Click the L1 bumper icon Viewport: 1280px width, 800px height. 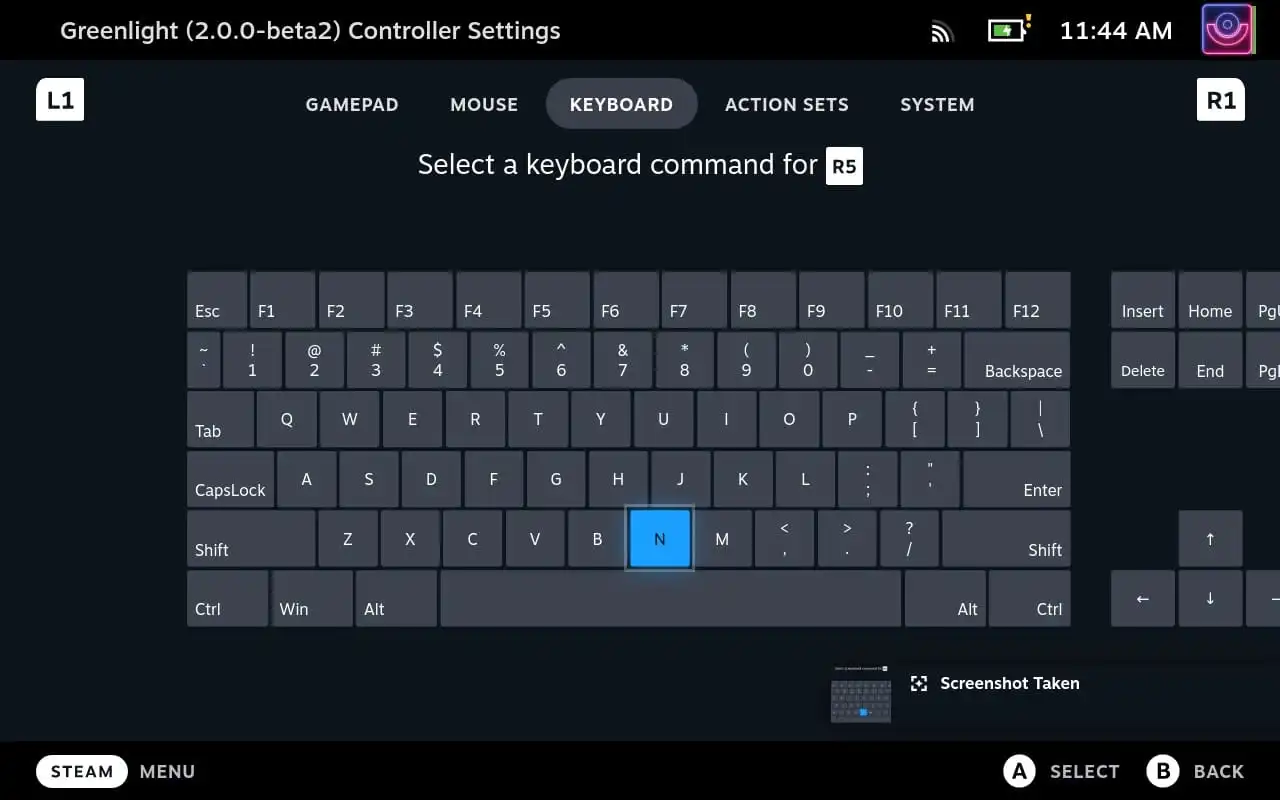60,100
